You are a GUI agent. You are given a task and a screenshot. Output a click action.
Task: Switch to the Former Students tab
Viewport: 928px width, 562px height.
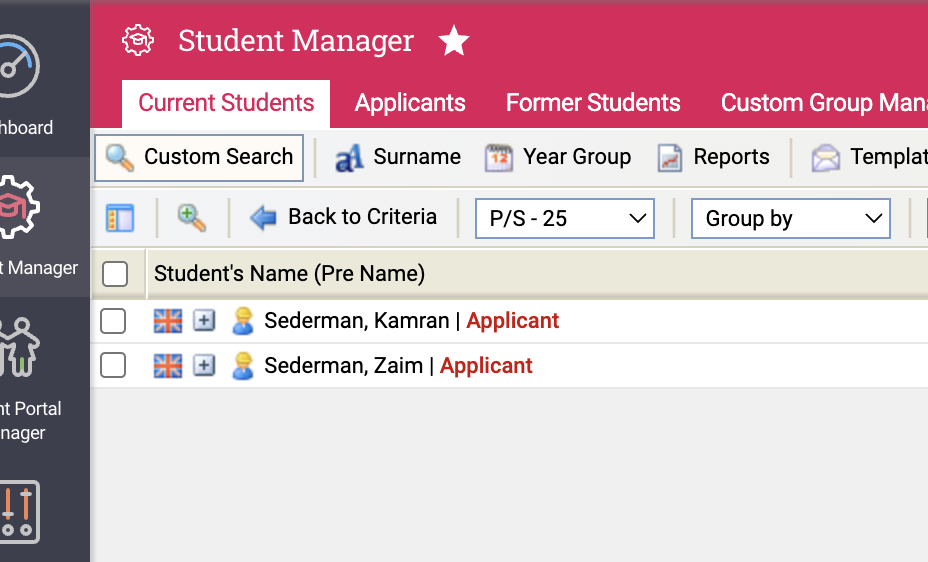(x=593, y=103)
